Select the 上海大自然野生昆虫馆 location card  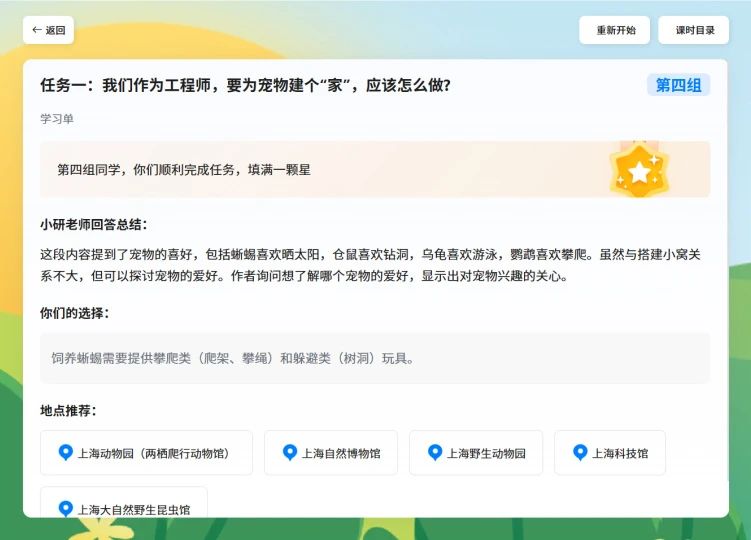pyautogui.click(x=124, y=502)
